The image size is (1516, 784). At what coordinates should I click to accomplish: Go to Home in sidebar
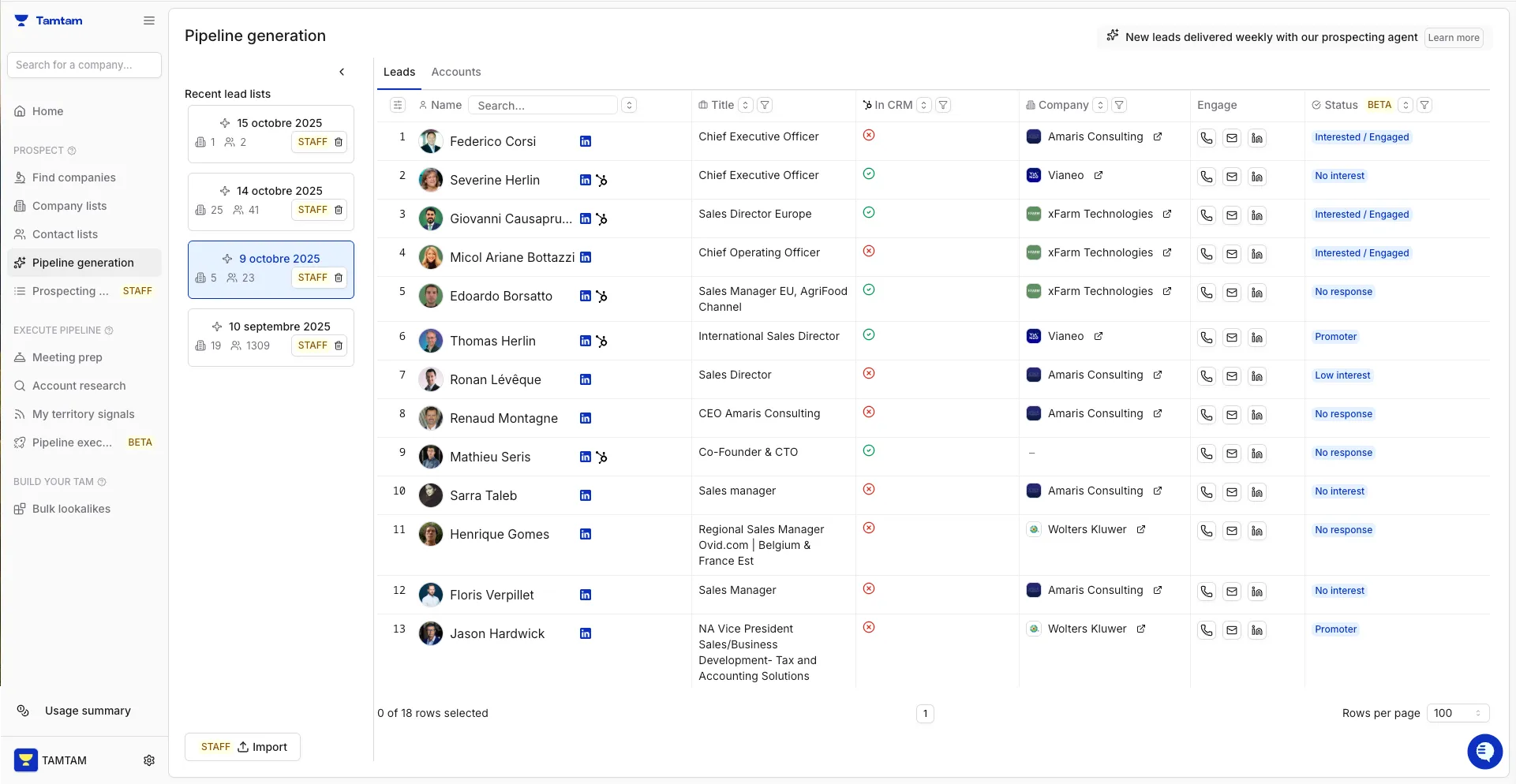(x=84, y=111)
